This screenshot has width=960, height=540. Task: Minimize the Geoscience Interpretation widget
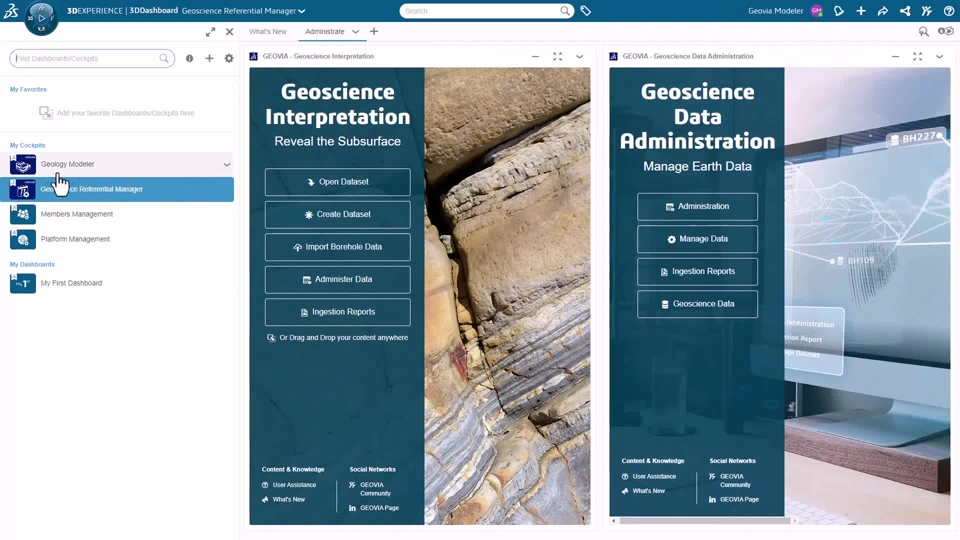coord(535,56)
